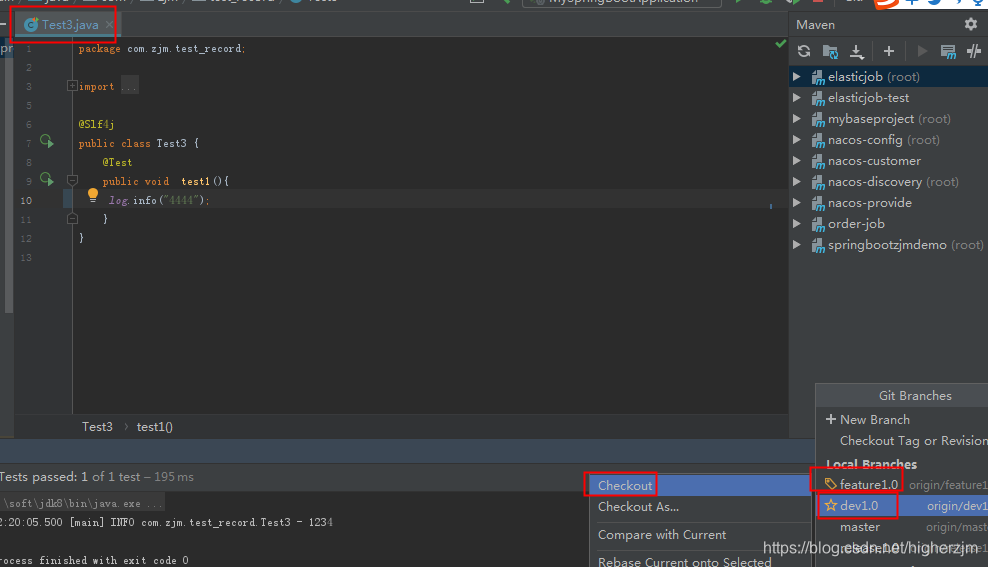Choose Rebase Current onto Selected
Viewport: 988px width, 567px height.
(700, 561)
